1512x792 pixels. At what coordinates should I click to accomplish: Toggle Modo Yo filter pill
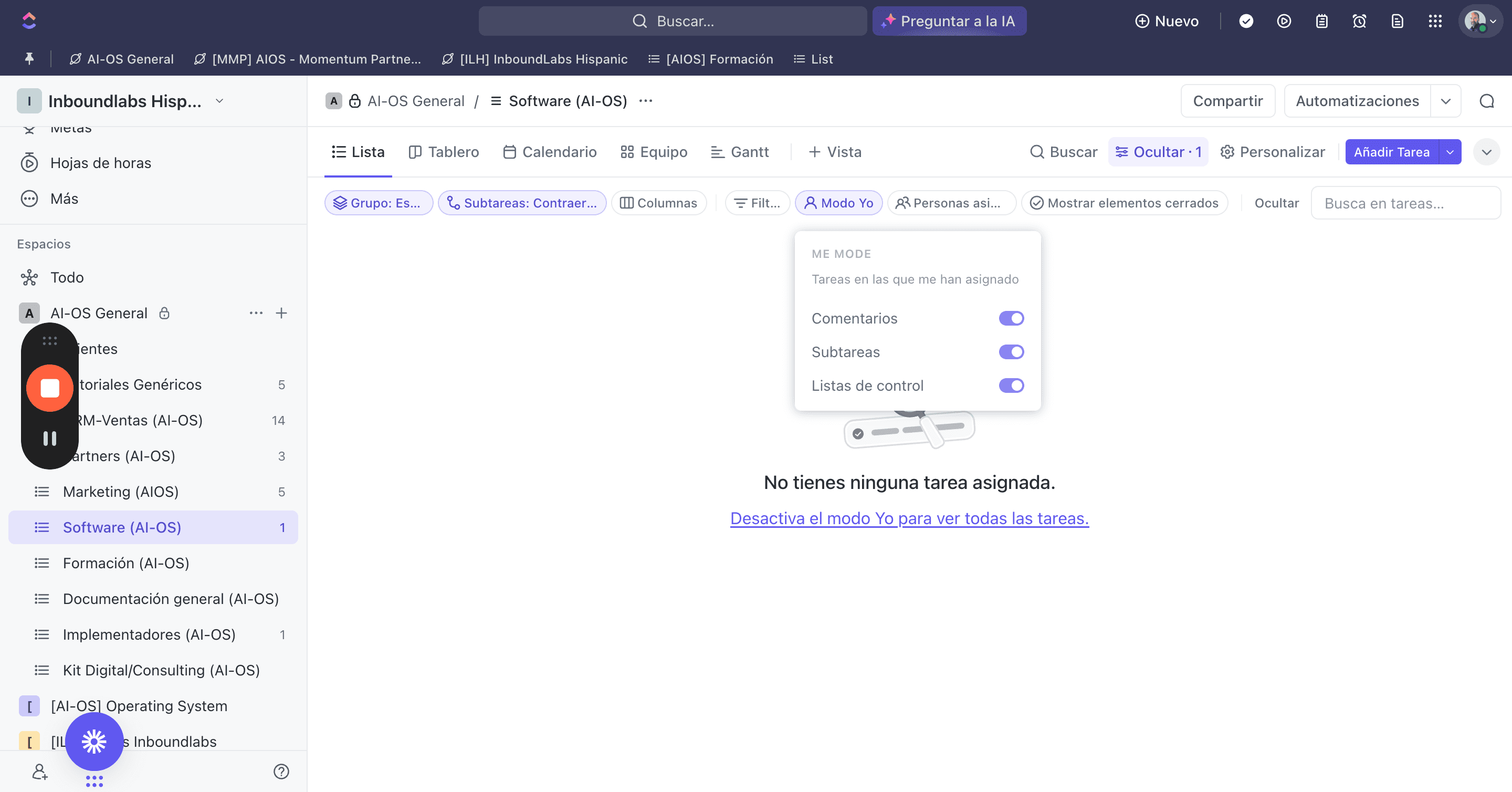point(838,203)
